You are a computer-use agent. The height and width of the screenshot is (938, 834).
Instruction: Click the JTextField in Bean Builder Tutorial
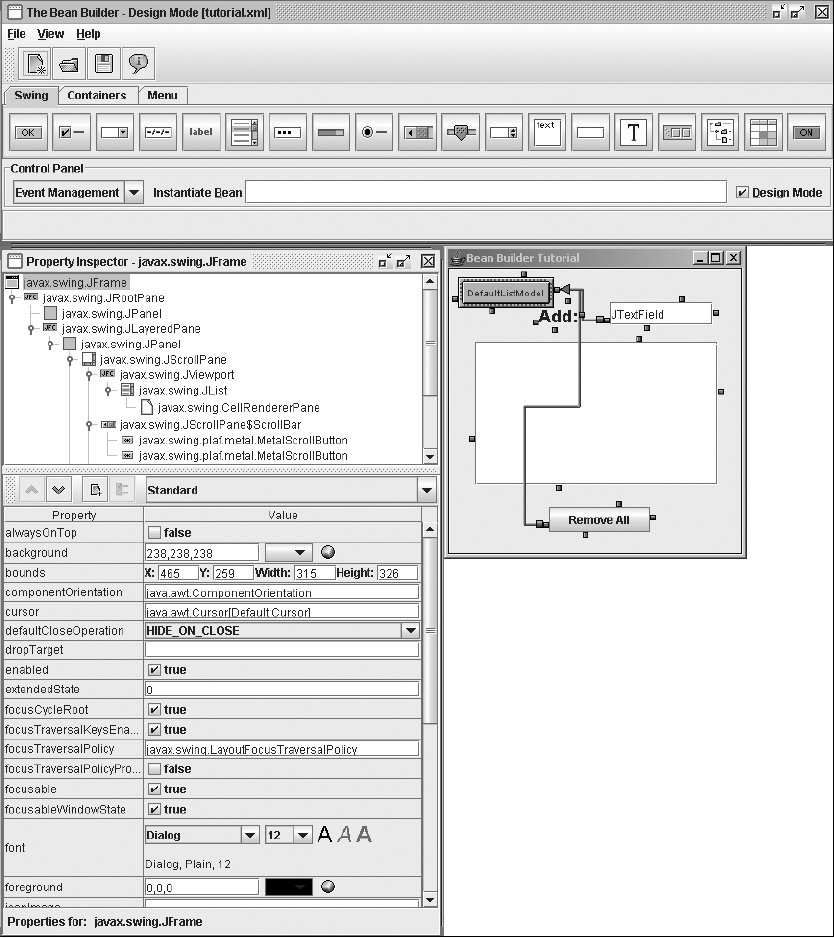(660, 313)
